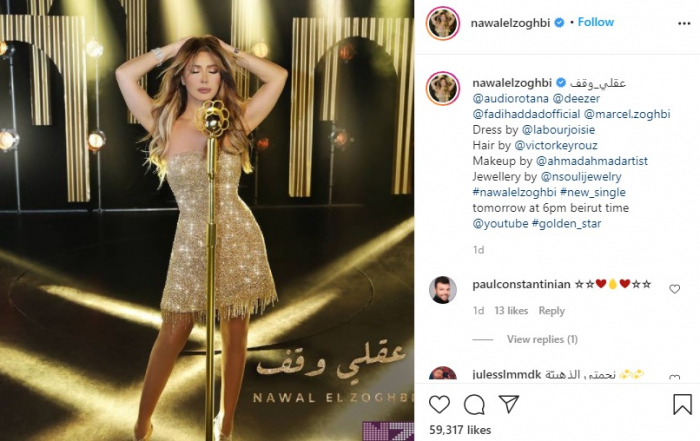Viewport: 700px width, 441px height.
Task: Open @audiorotana mention link
Action: point(510,99)
